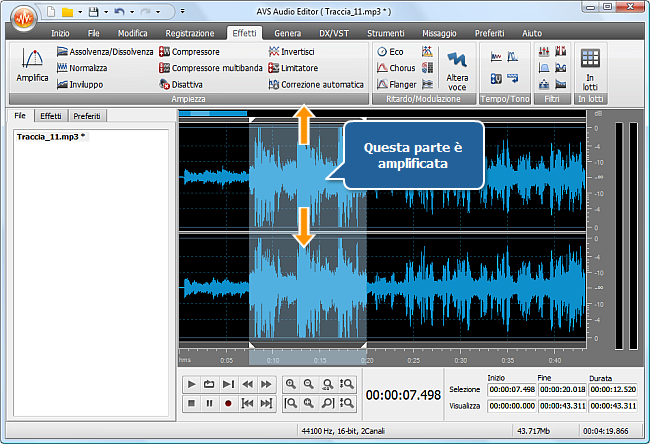
Task: Open the dropdown arrow next to Save icon
Action: point(105,13)
